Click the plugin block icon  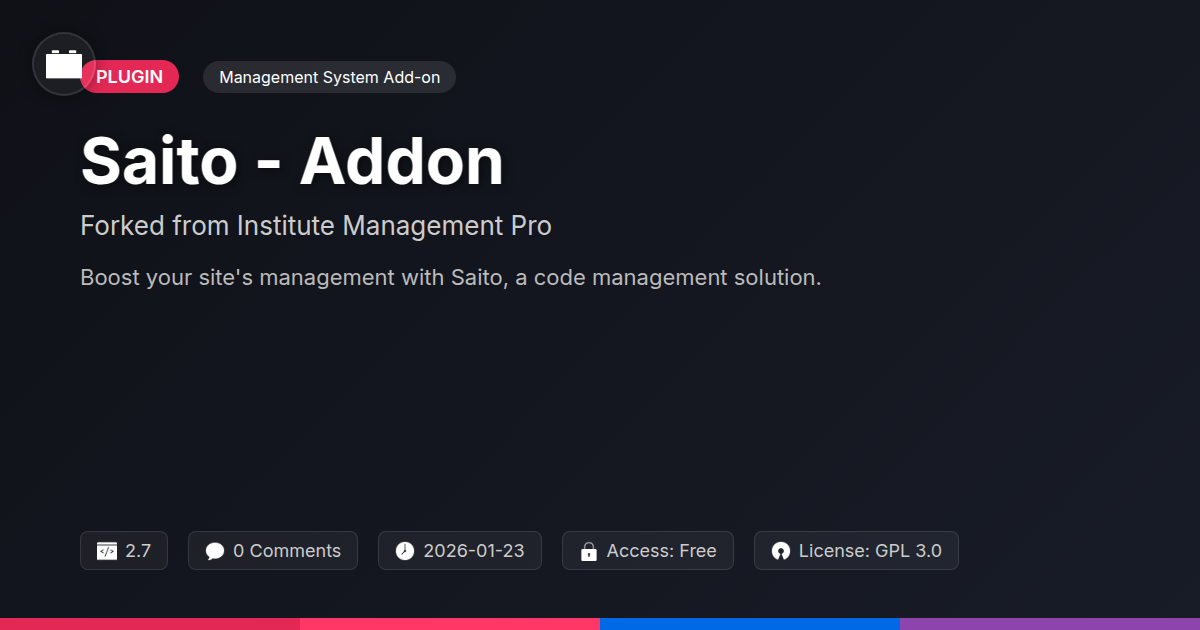click(x=64, y=65)
